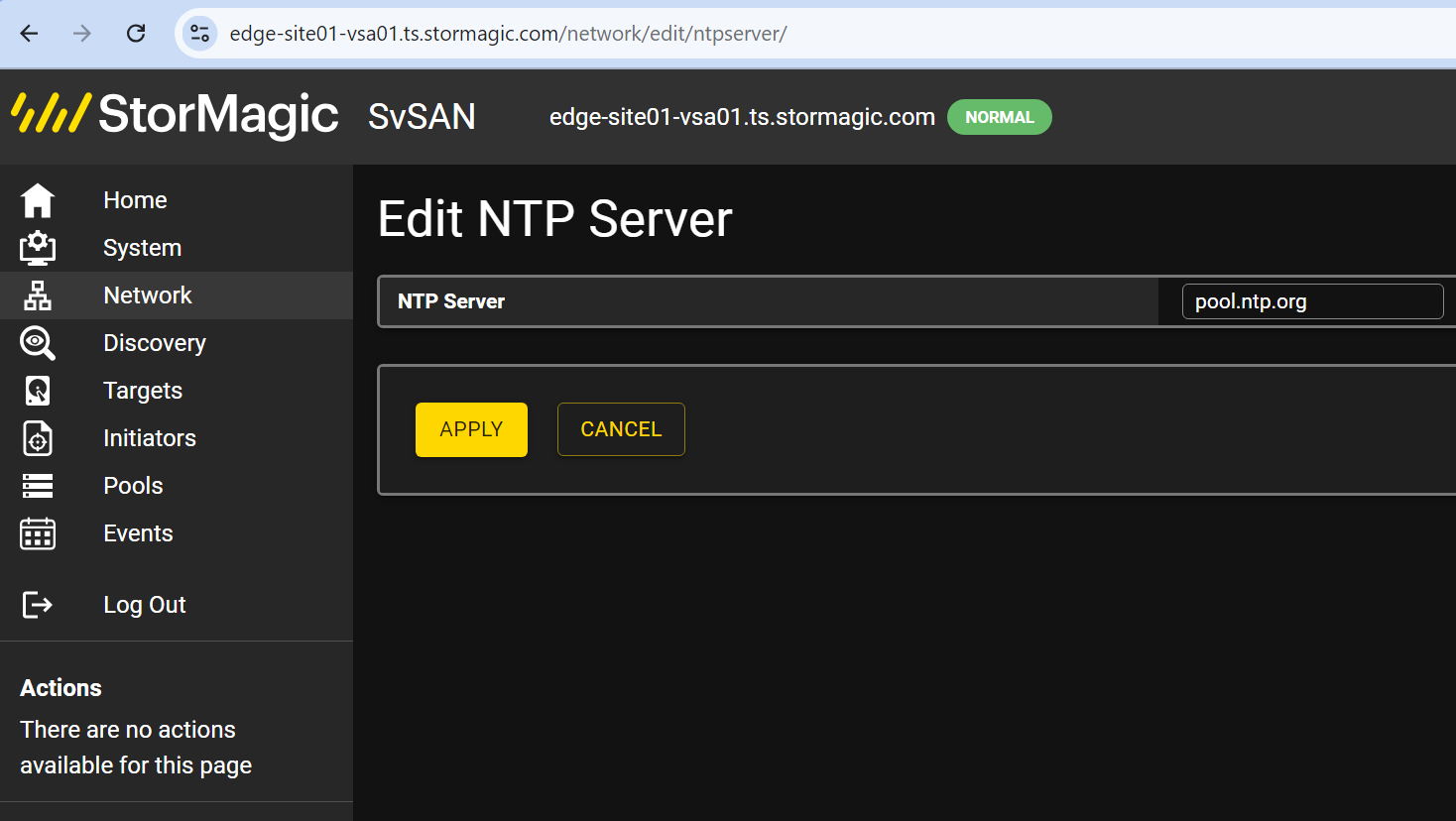Apply the NTP server change
1456x821 pixels.
coord(471,429)
